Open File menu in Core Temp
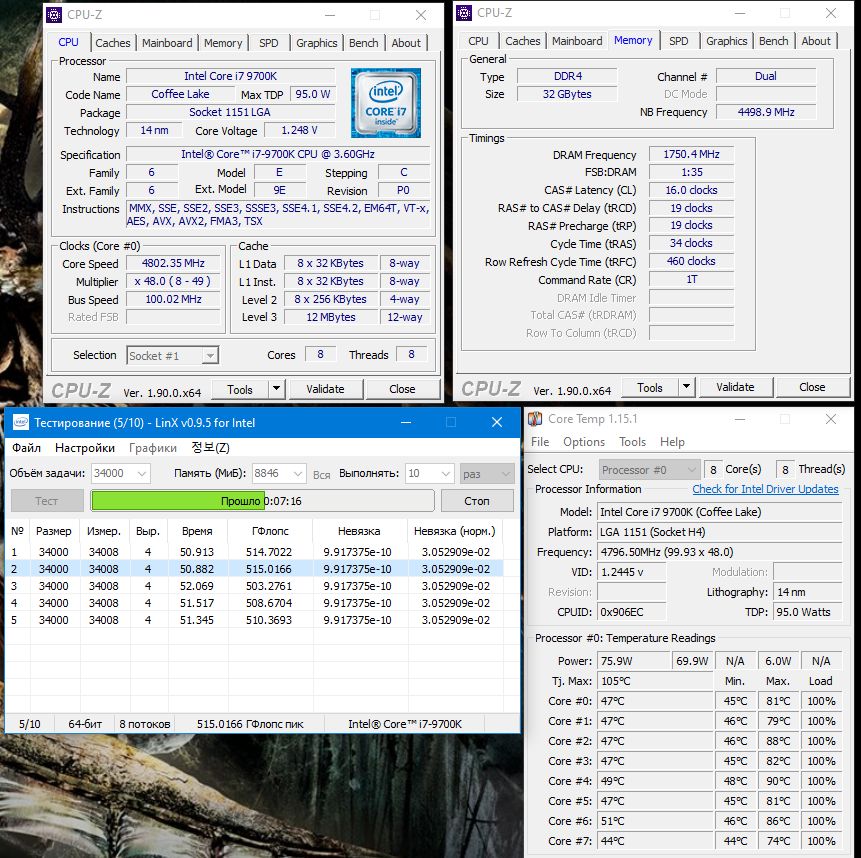 [540, 442]
